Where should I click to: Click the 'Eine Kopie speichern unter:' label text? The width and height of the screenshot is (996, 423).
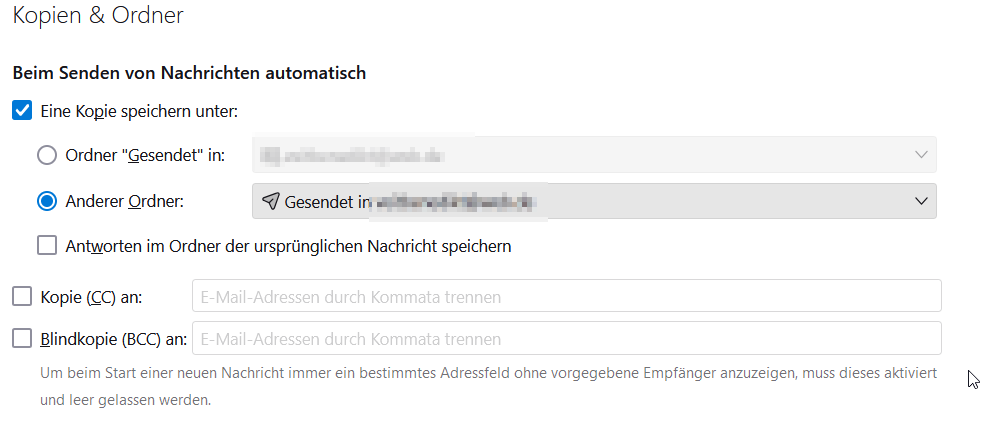tap(139, 110)
